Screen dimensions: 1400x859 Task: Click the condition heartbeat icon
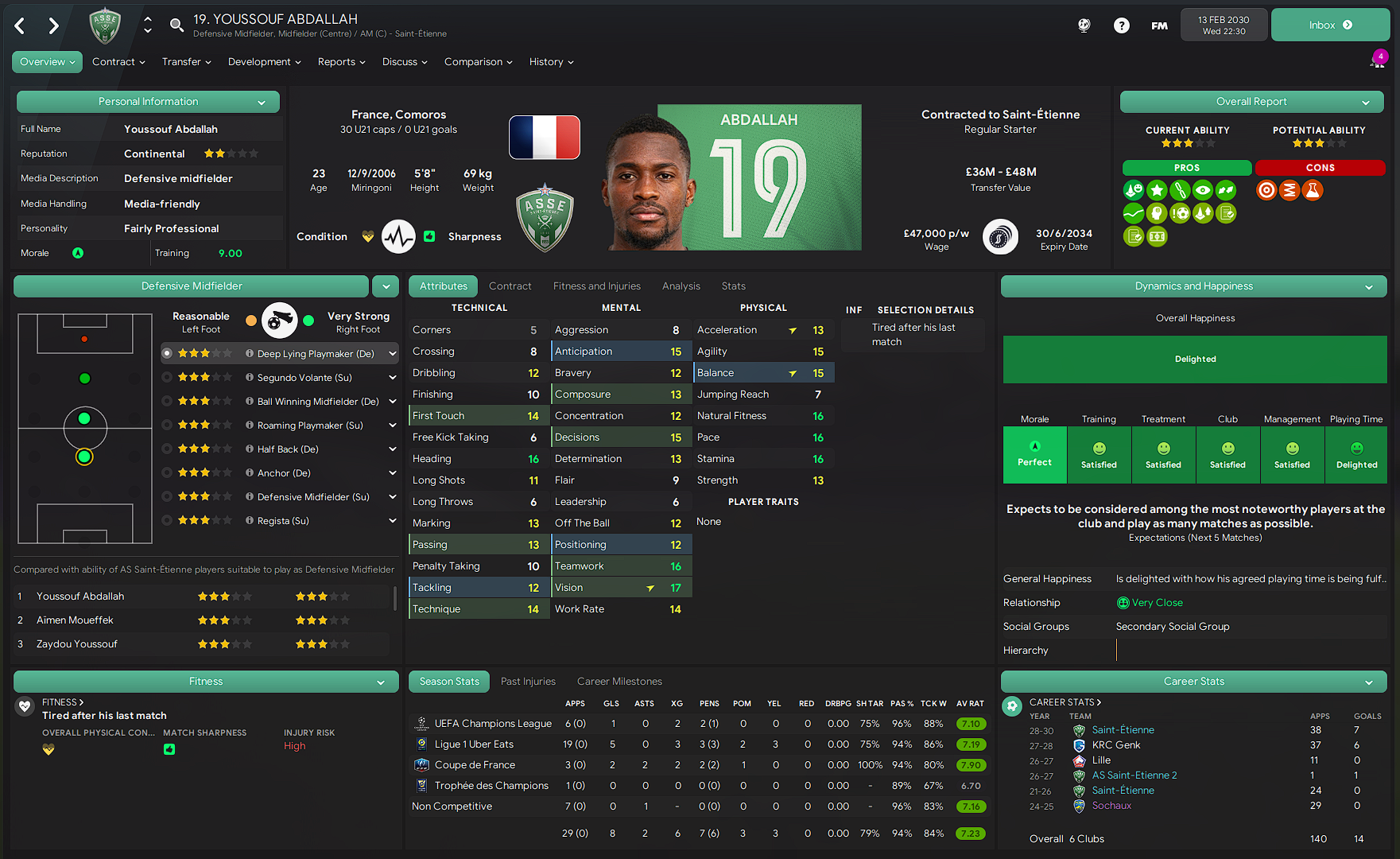[398, 236]
